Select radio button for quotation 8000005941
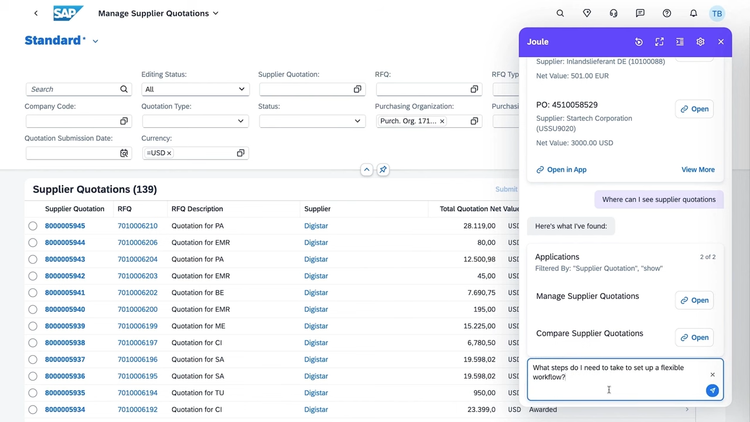The image size is (750, 422). (x=33, y=293)
